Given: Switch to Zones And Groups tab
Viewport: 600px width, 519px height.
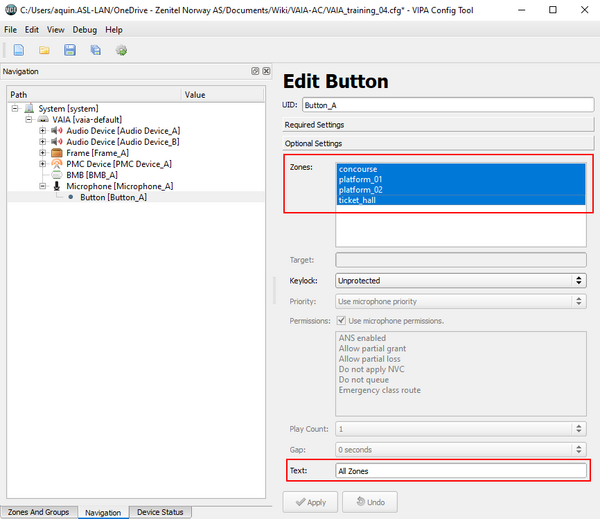Looking at the screenshot, I should pos(38,512).
